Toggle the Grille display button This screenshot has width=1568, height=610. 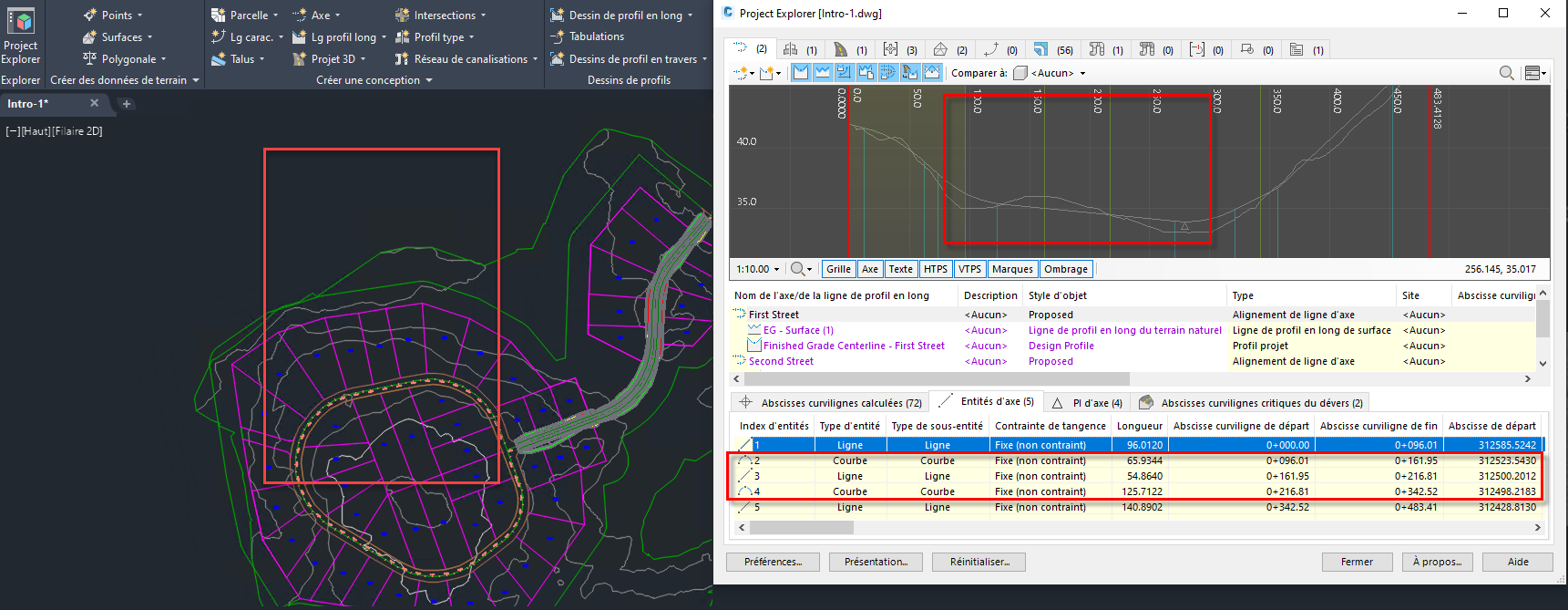coord(838,269)
